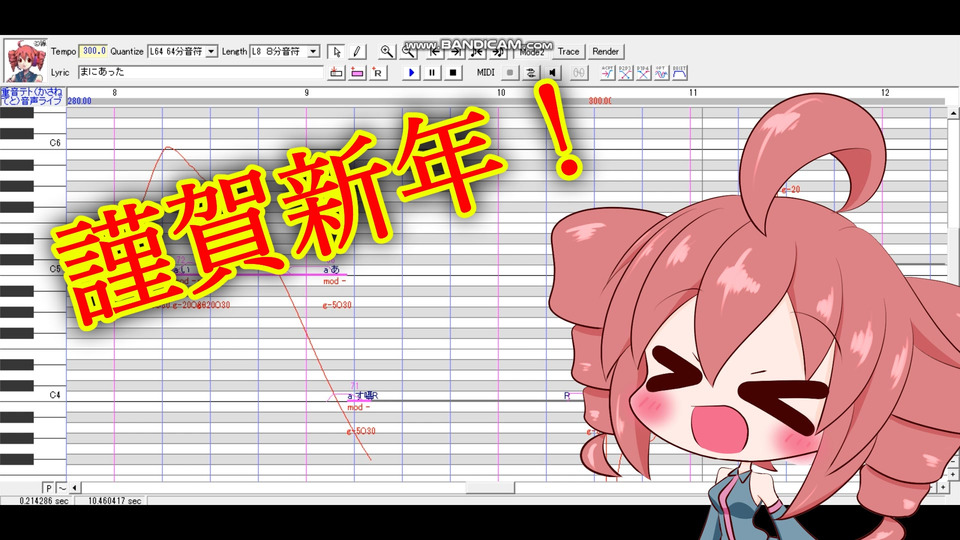
Task: Click the pink insert lyric note icon
Action: pos(357,73)
